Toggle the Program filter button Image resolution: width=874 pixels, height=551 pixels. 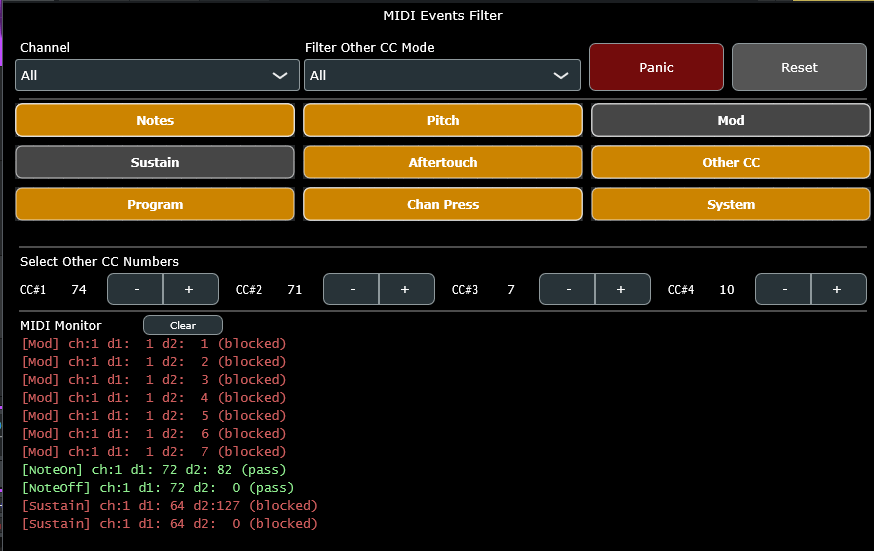[x=155, y=204]
